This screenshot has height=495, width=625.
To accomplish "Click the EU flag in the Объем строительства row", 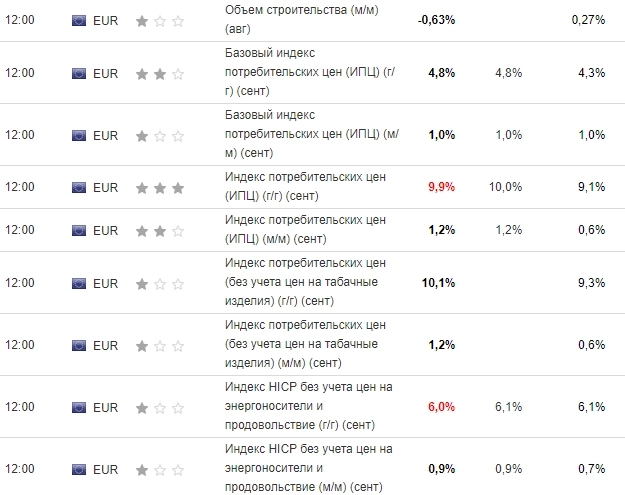I will (79, 20).
